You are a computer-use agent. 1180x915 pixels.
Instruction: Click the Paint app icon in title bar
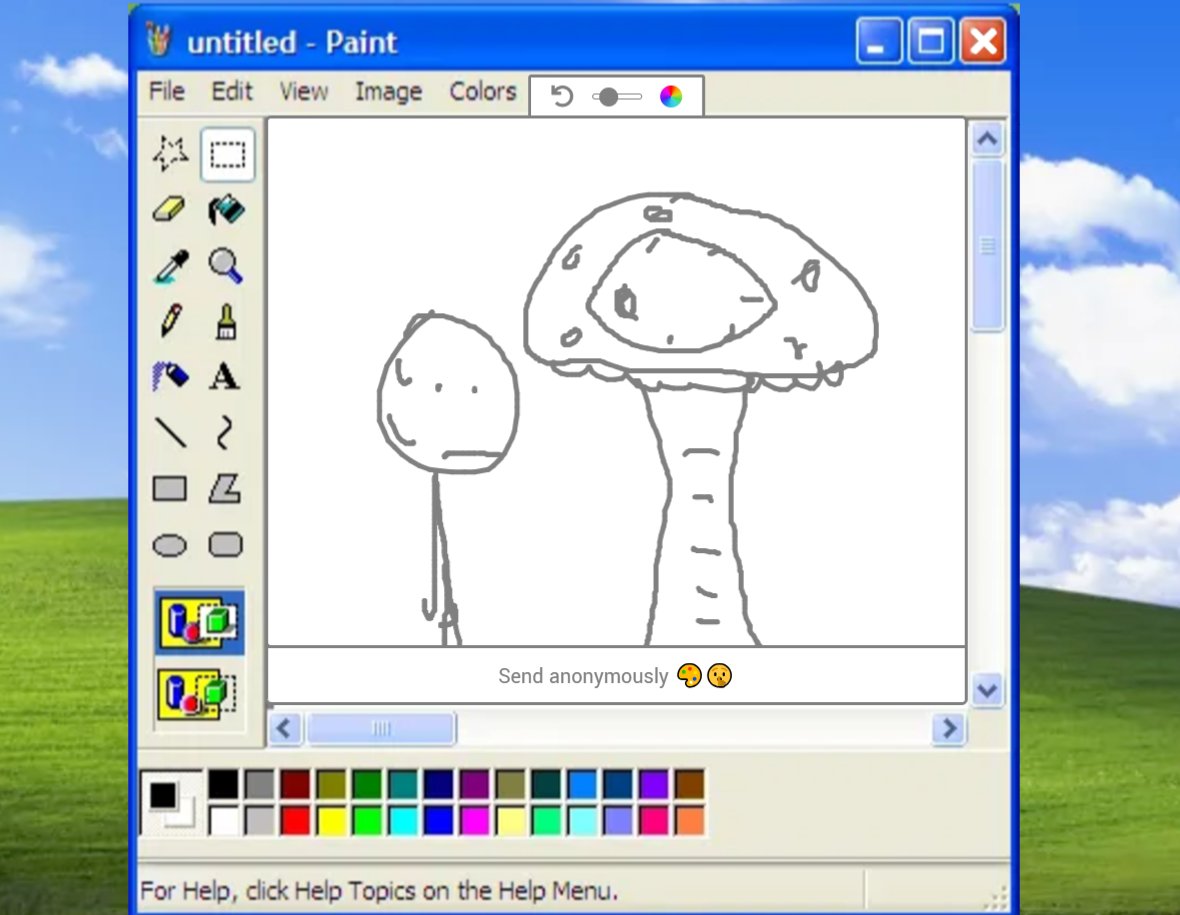[x=159, y=41]
